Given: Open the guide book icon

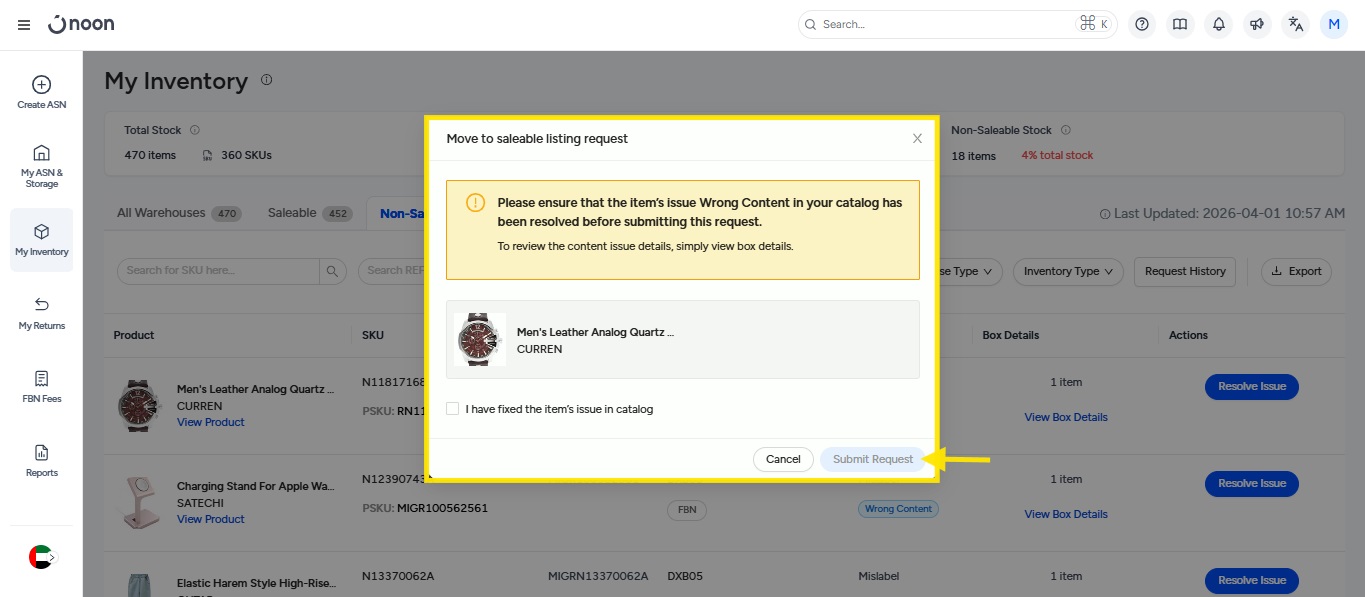Looking at the screenshot, I should (x=1180, y=25).
